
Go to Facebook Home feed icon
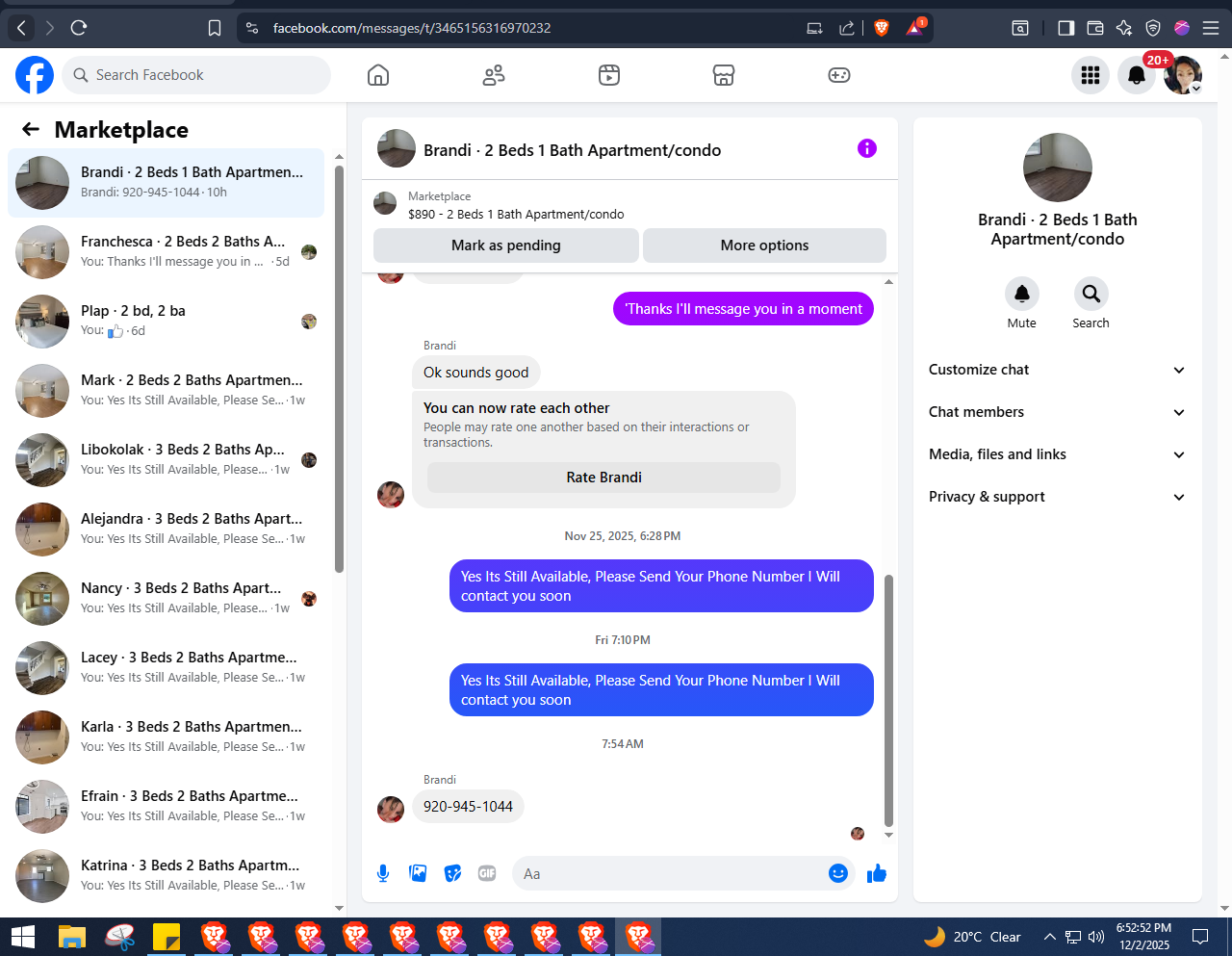point(378,75)
